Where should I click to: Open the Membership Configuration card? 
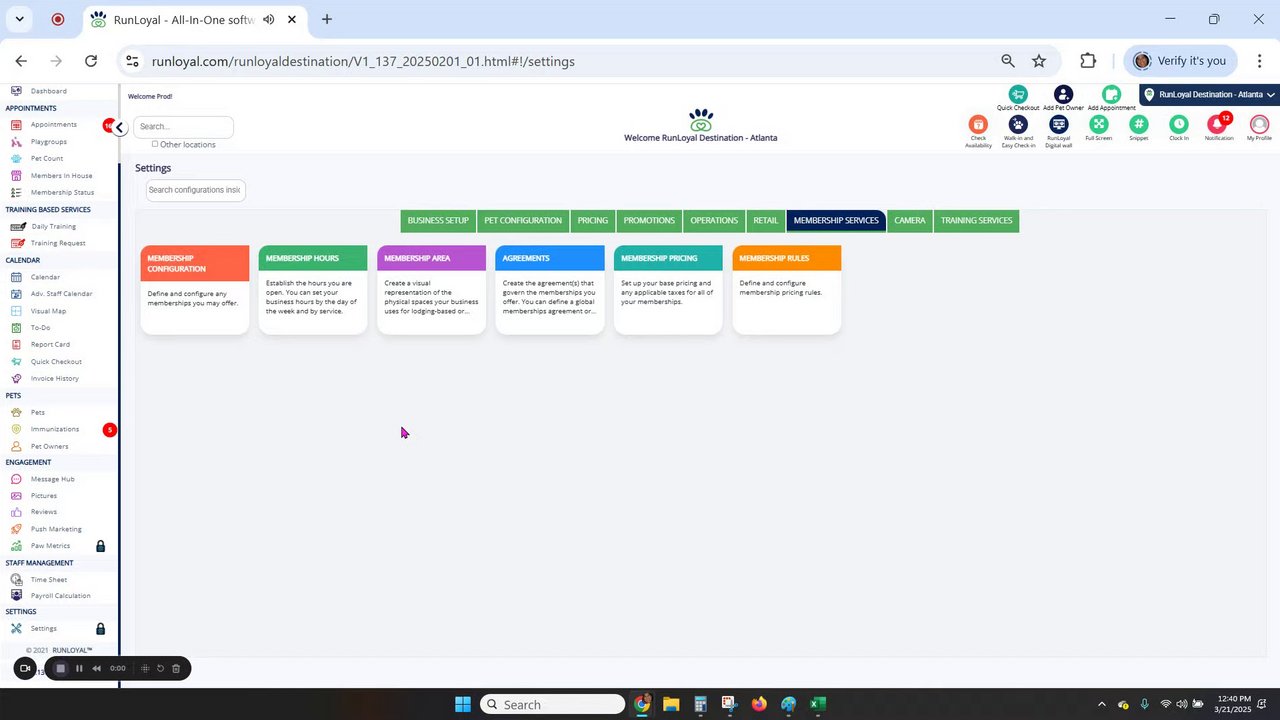pyautogui.click(x=195, y=290)
